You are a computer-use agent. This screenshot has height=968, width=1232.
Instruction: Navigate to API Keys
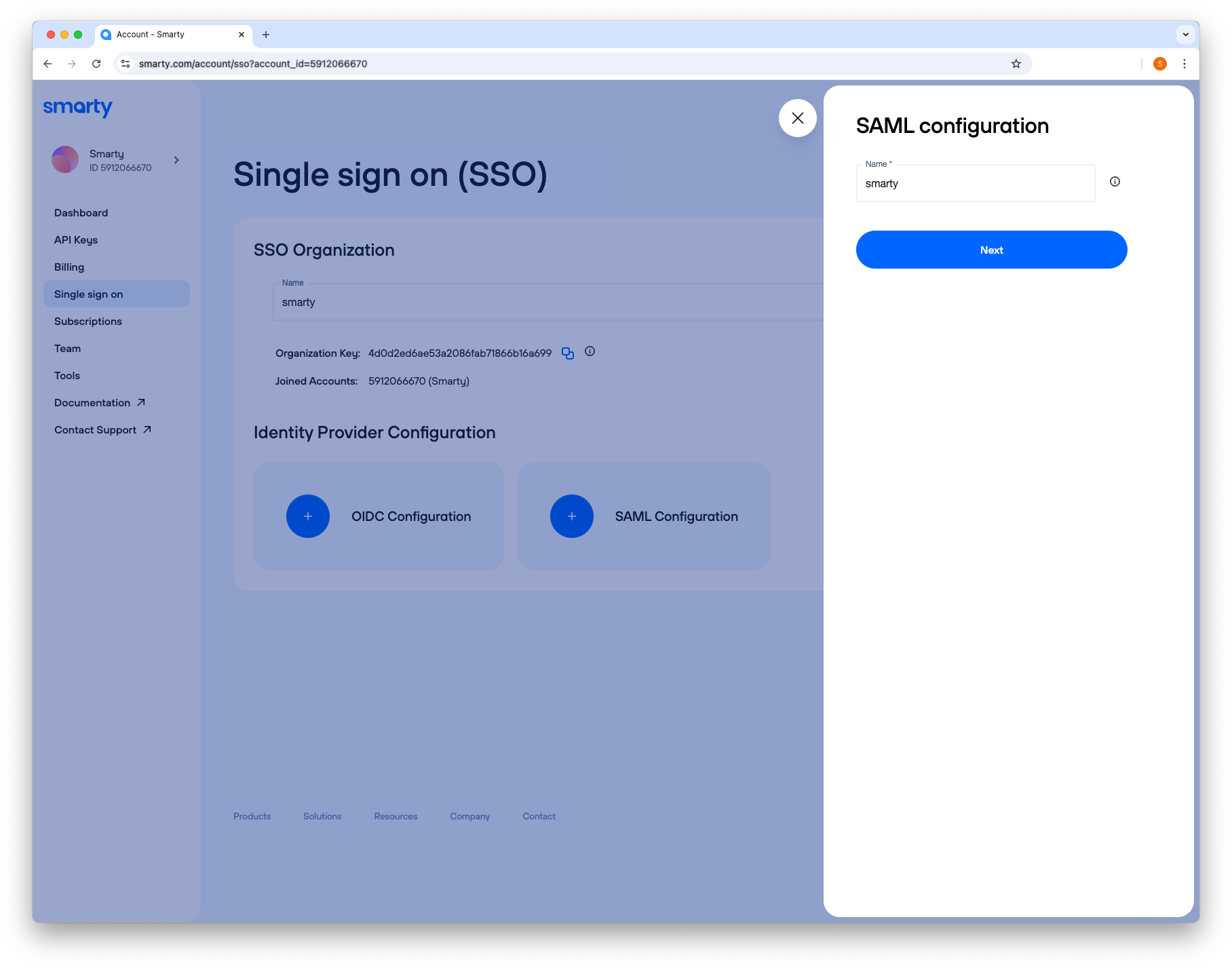click(75, 239)
